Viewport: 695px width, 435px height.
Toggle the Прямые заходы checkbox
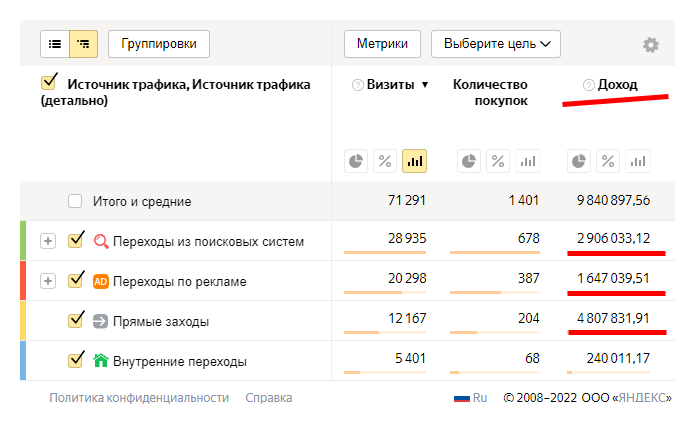(x=75, y=320)
